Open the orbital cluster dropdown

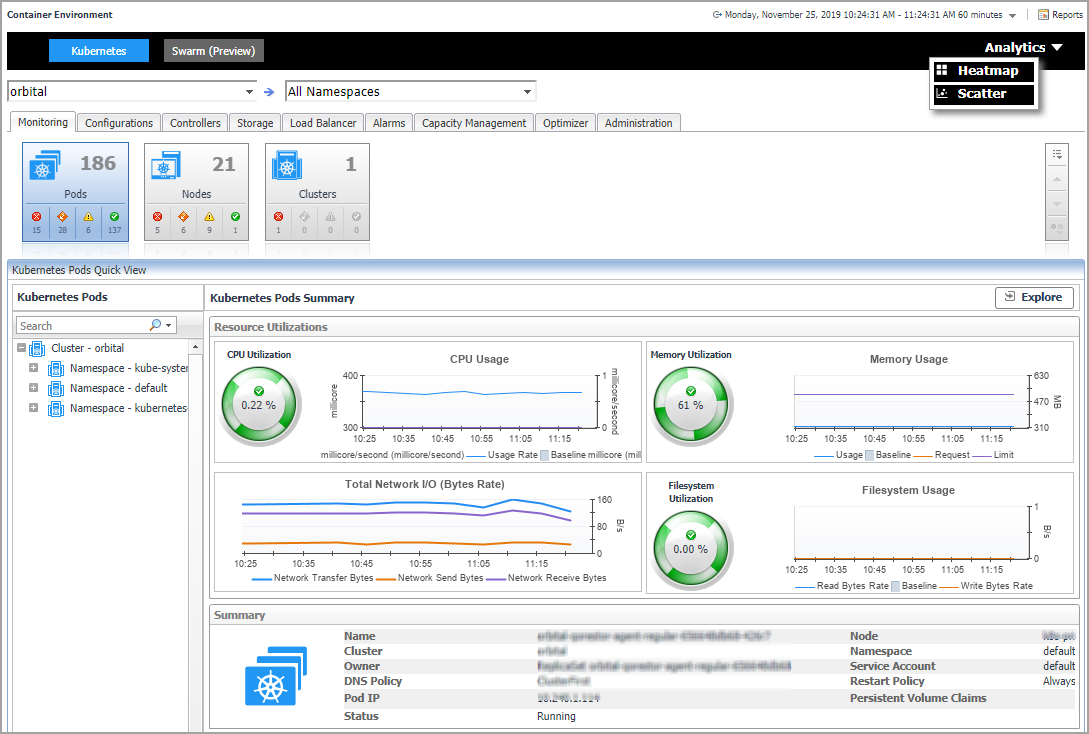(248, 92)
